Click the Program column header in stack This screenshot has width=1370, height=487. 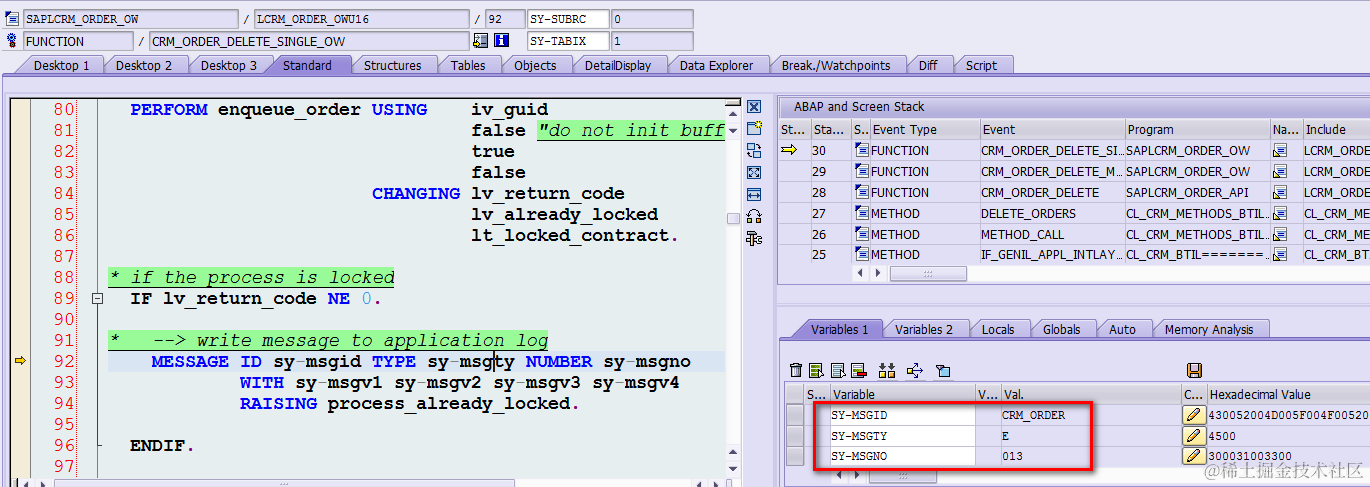click(x=1196, y=130)
